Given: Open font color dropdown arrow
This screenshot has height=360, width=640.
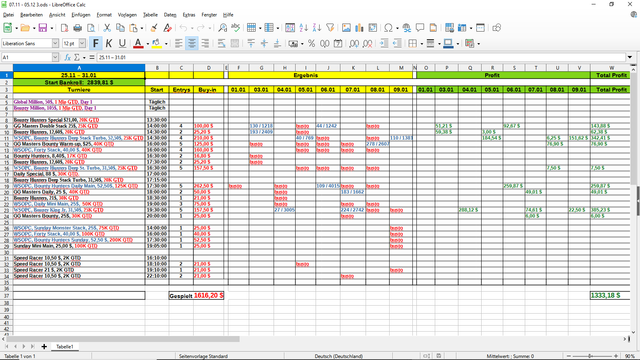Looking at the screenshot, I should (147, 44).
